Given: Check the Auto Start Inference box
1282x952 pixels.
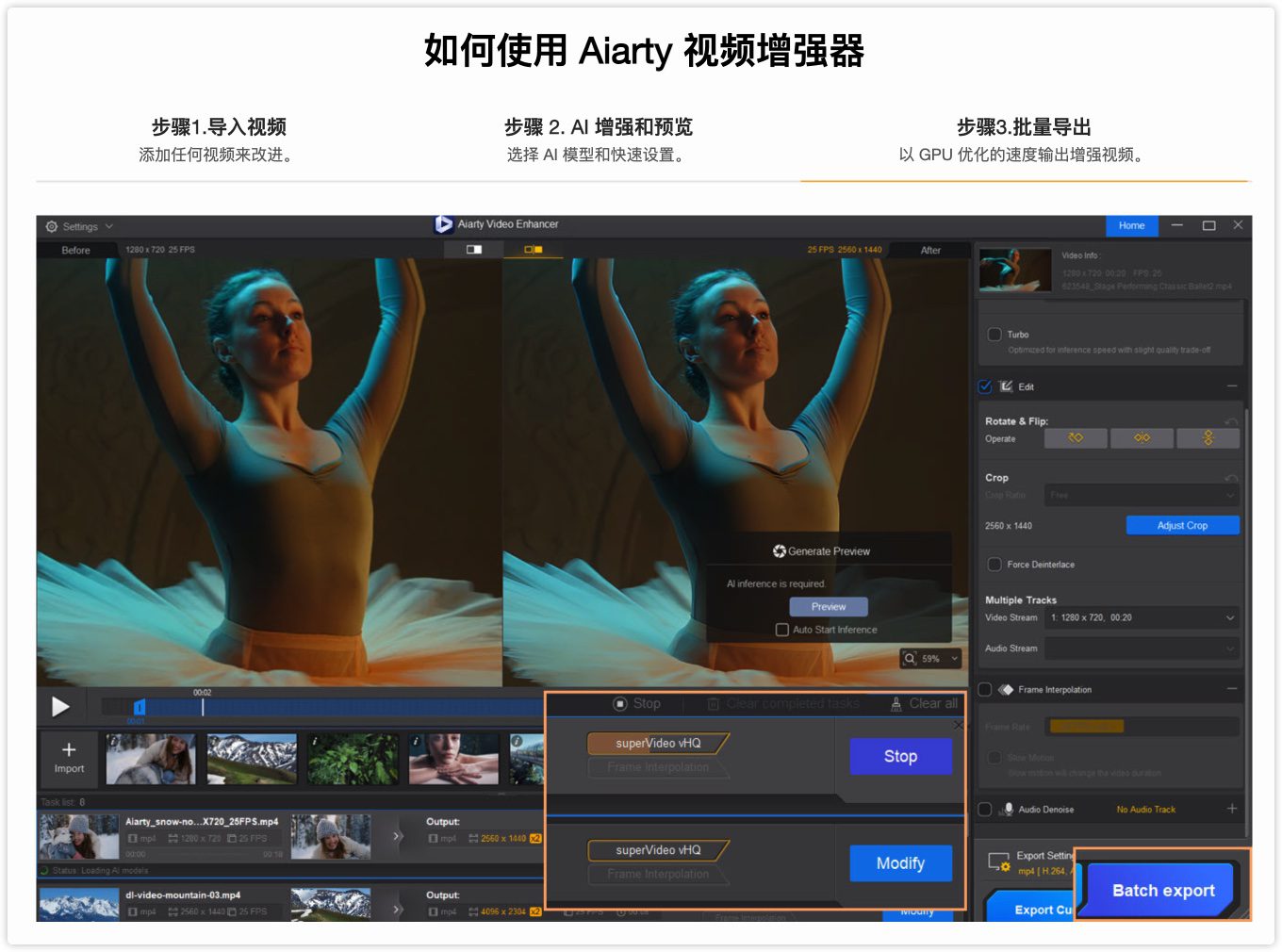Looking at the screenshot, I should pyautogui.click(x=781, y=630).
